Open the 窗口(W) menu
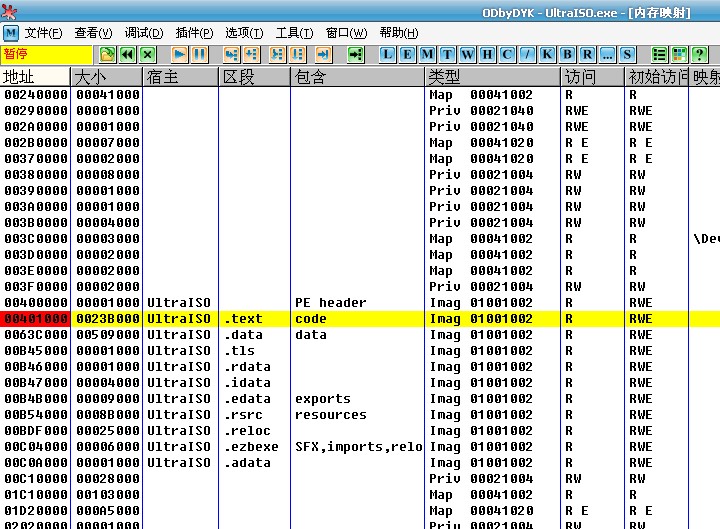 346,33
